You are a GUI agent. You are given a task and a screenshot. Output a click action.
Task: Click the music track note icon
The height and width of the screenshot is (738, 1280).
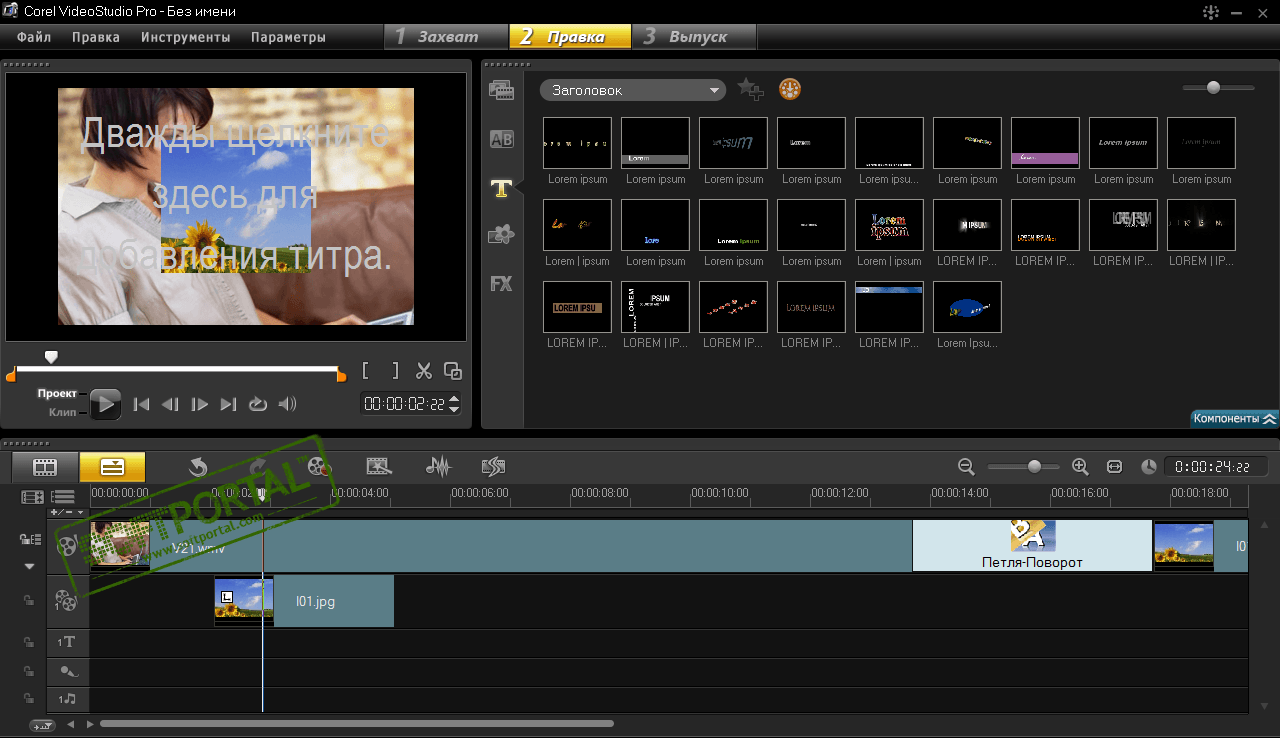click(x=66, y=699)
